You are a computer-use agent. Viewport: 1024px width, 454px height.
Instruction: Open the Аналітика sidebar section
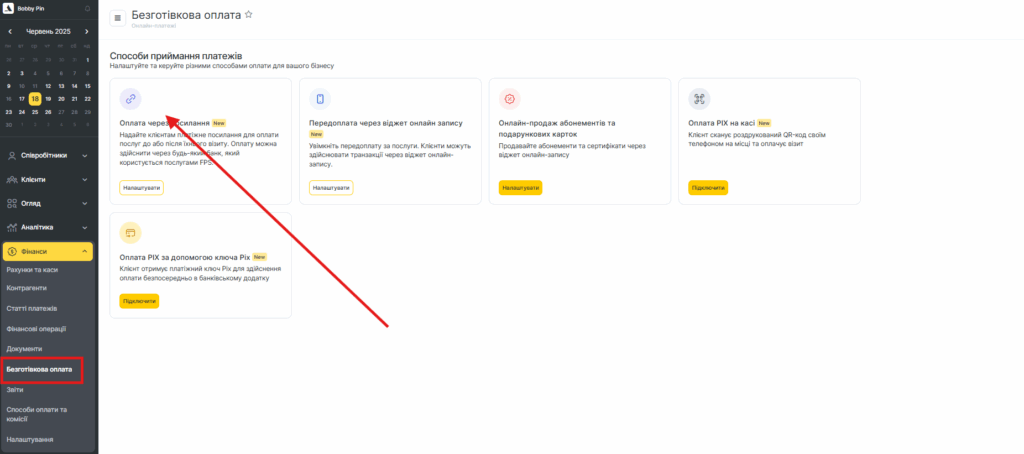48,227
